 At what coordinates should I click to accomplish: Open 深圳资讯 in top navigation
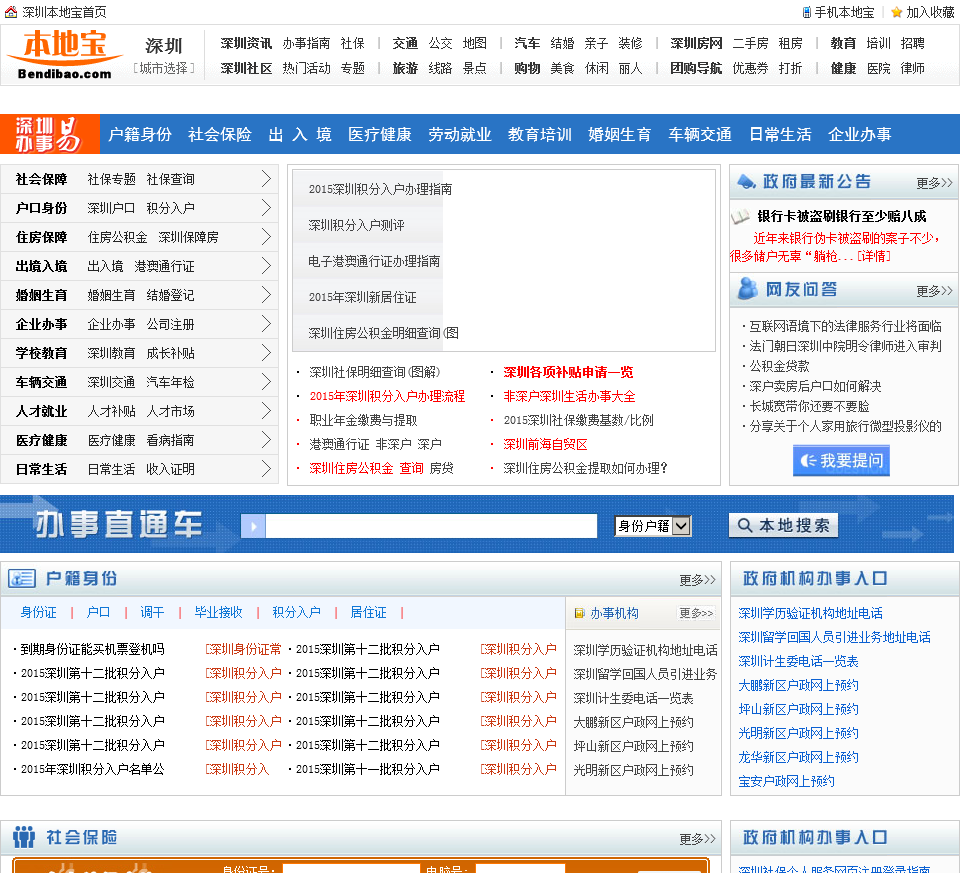coord(246,43)
